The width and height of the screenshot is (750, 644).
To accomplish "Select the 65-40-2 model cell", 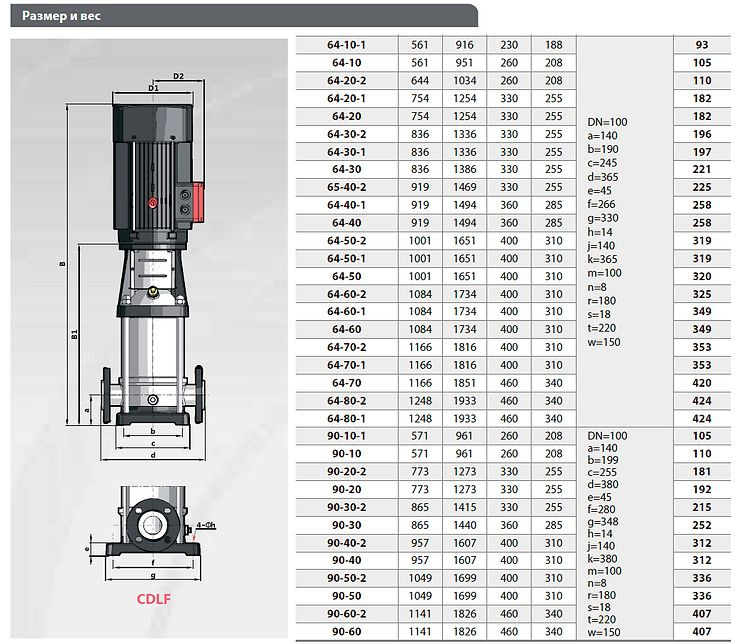I will [347, 185].
